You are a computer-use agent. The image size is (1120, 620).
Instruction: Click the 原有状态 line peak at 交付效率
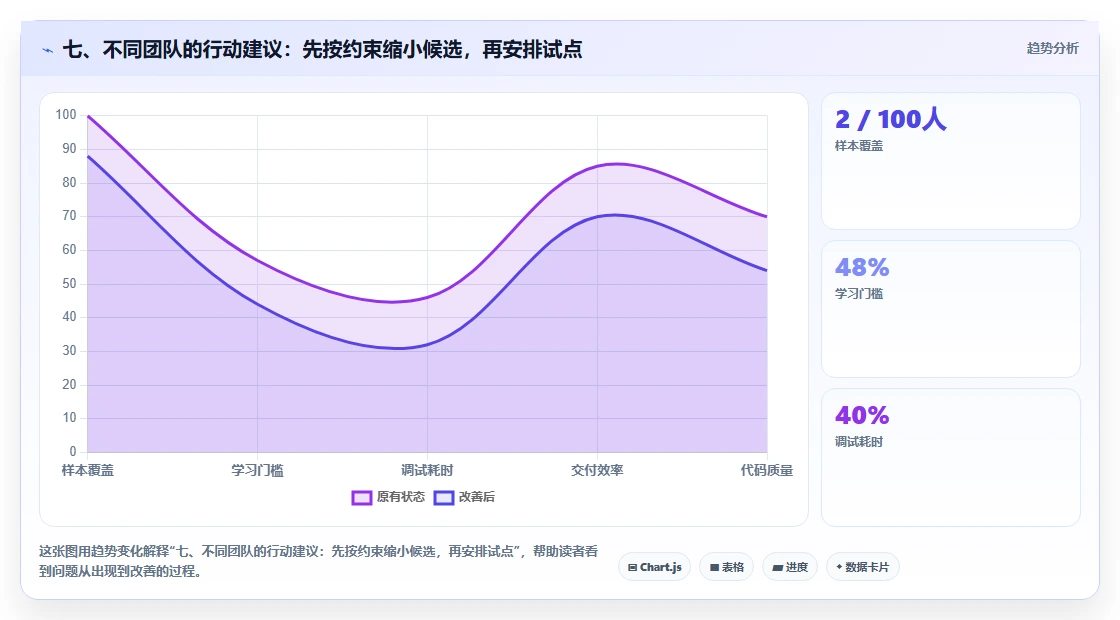point(616,164)
